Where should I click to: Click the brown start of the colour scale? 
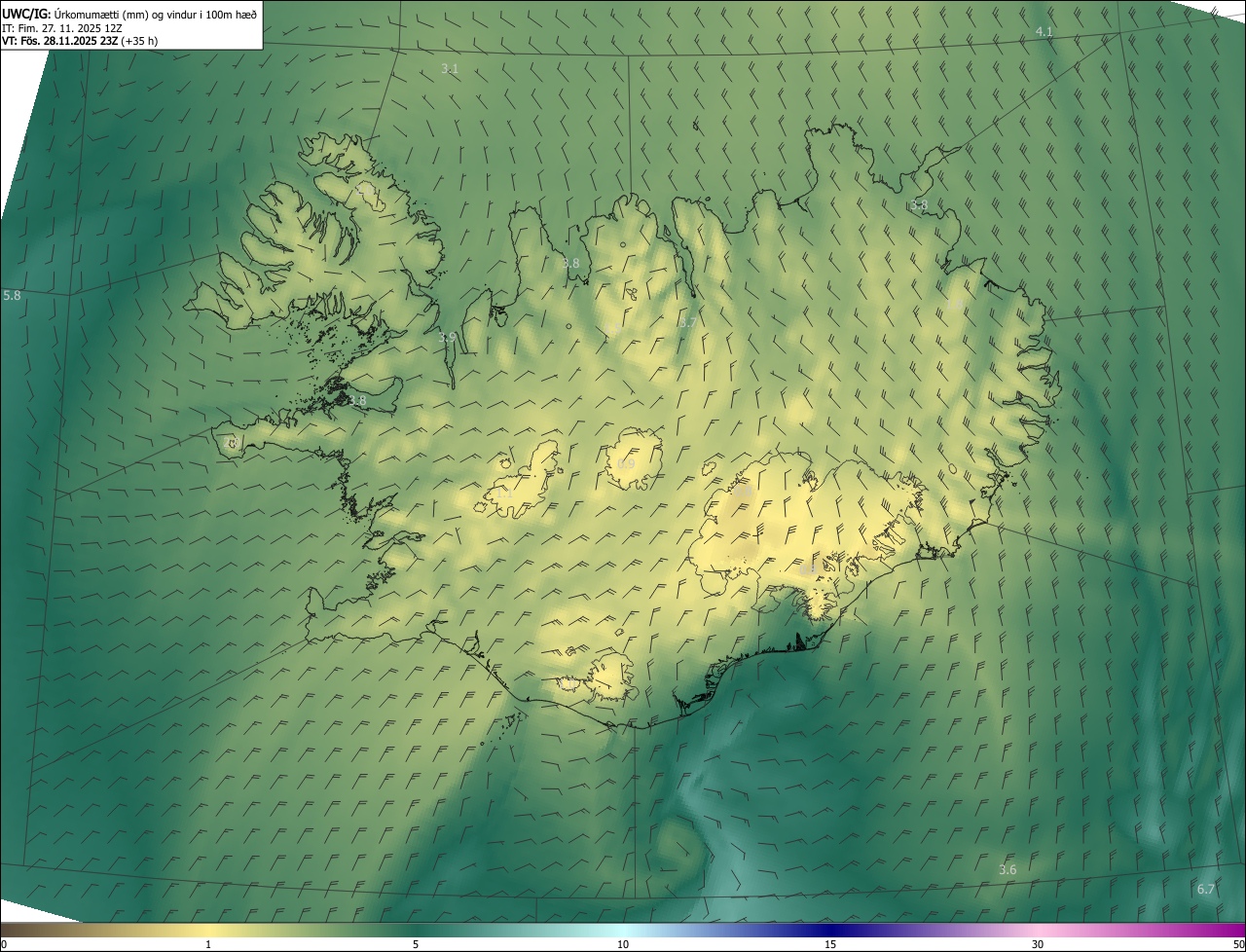point(19,931)
